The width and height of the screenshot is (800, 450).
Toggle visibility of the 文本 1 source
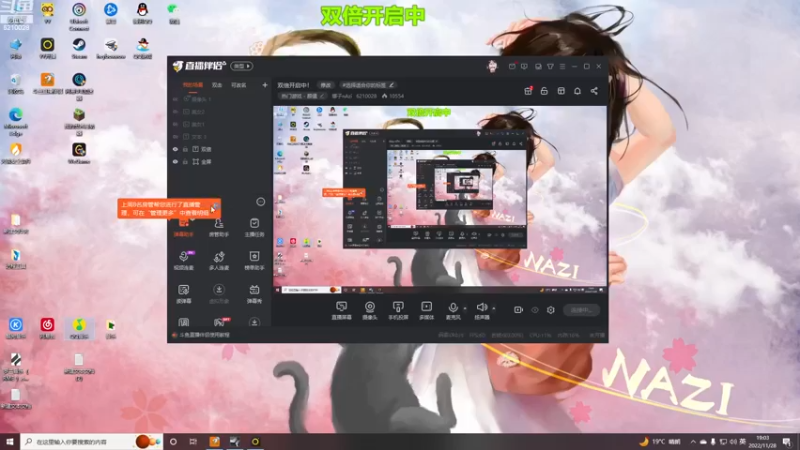[176, 137]
